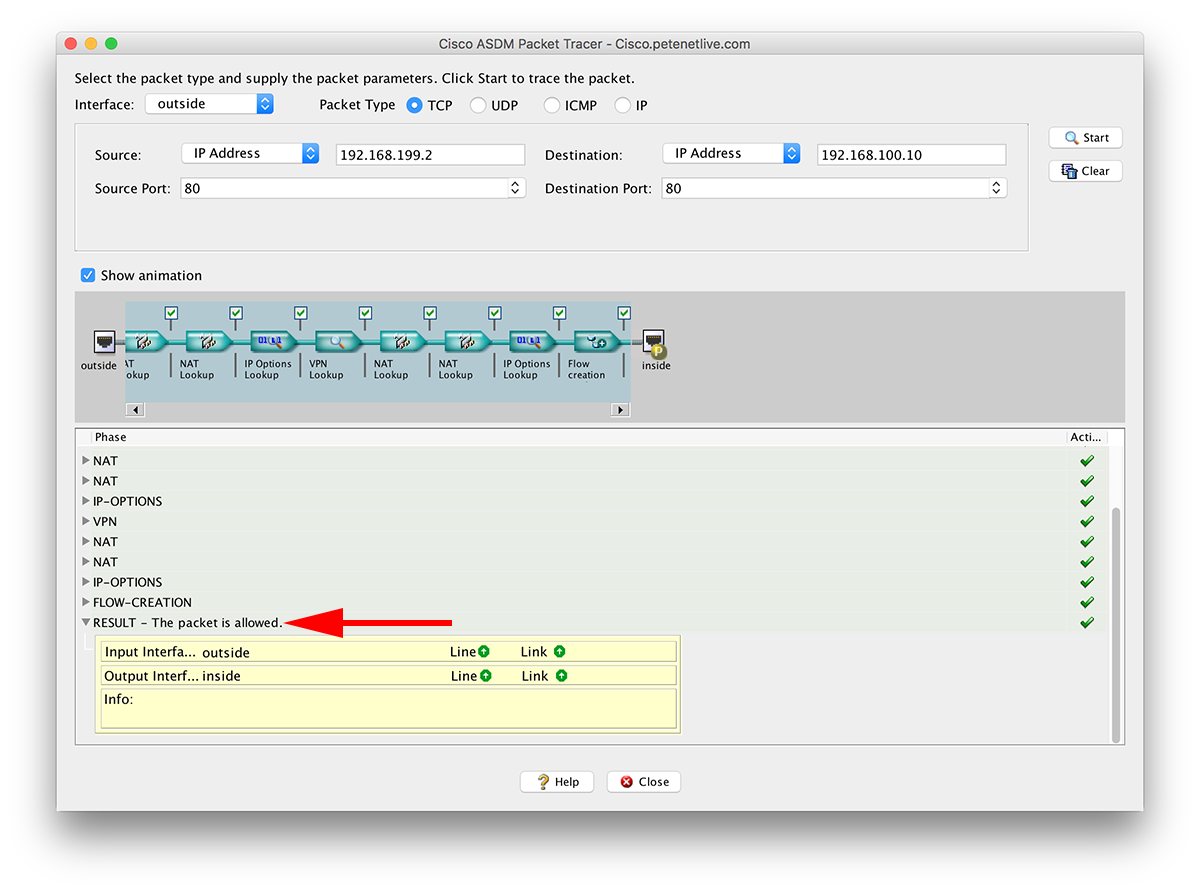Open the Destination address type dropdown

coord(731,153)
